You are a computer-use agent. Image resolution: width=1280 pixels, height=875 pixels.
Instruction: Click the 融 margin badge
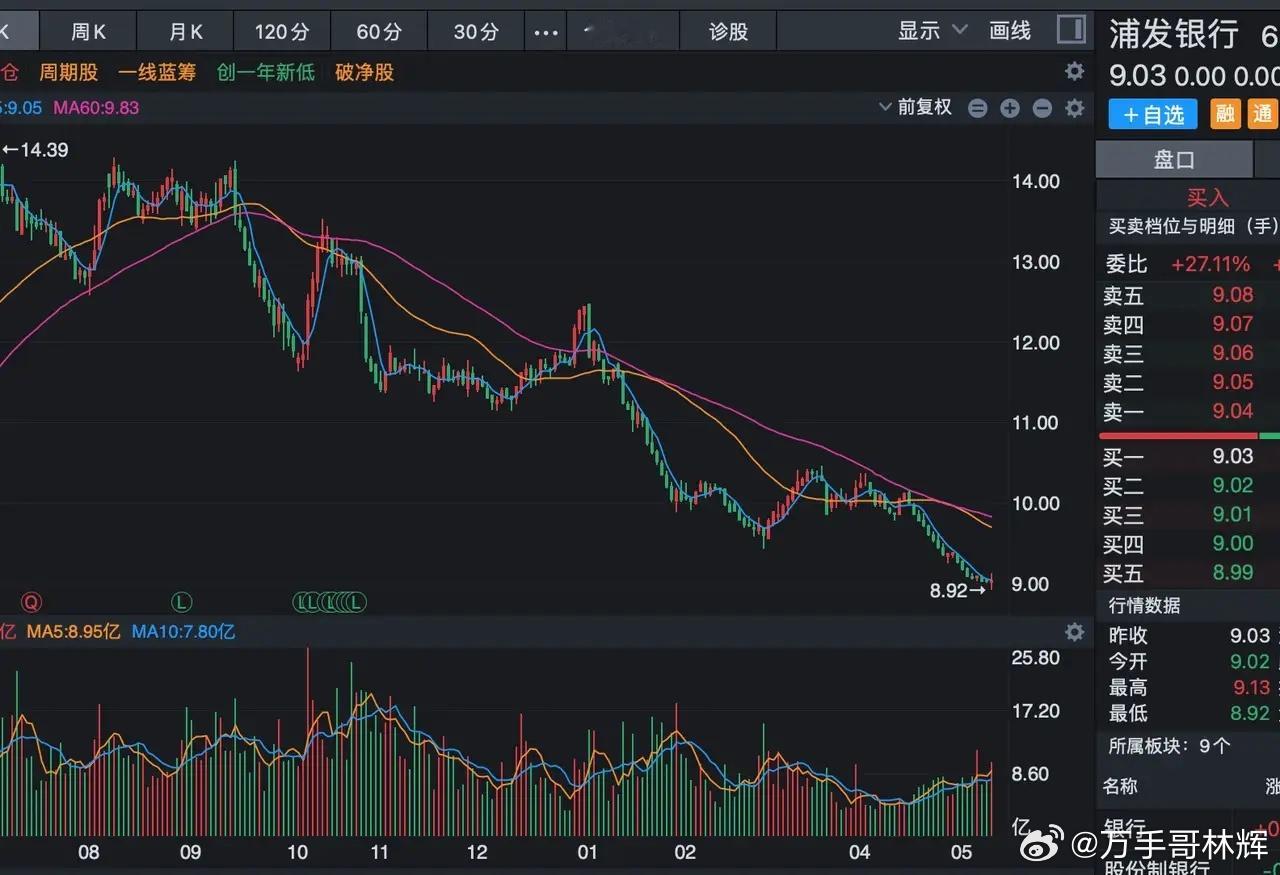click(x=1225, y=115)
